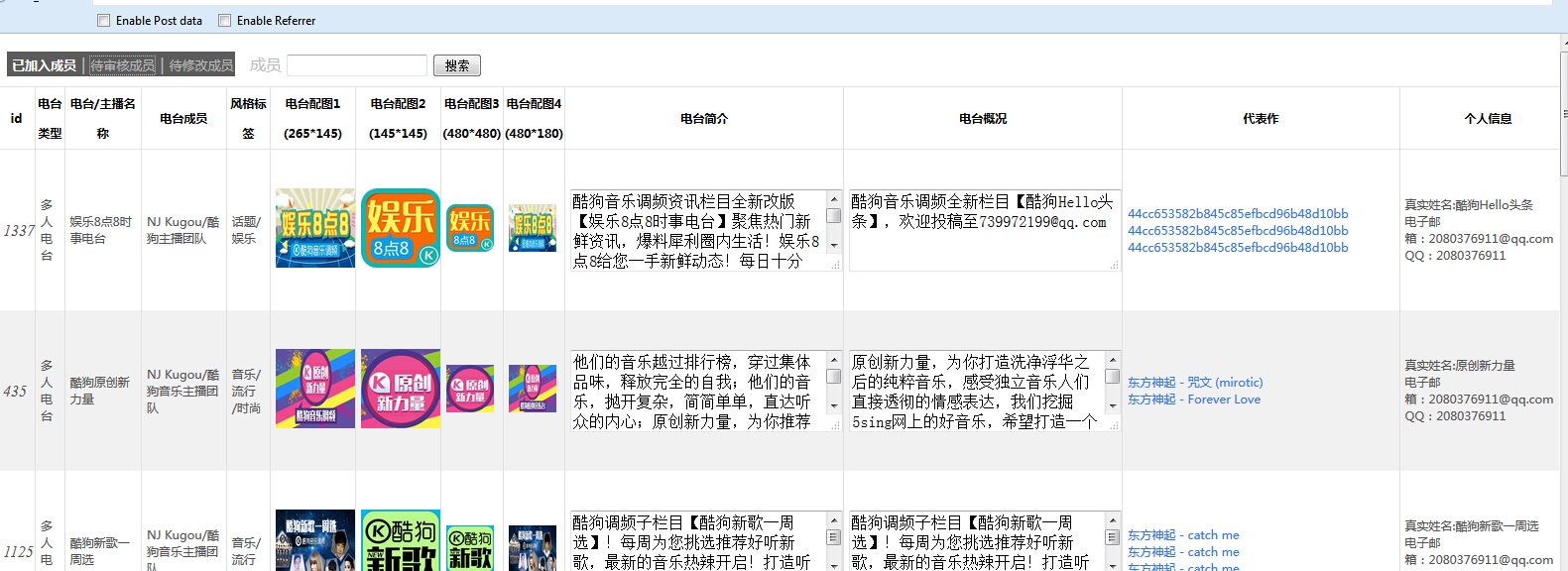Open the purple 原创新力量 first thumbnail

point(315,389)
